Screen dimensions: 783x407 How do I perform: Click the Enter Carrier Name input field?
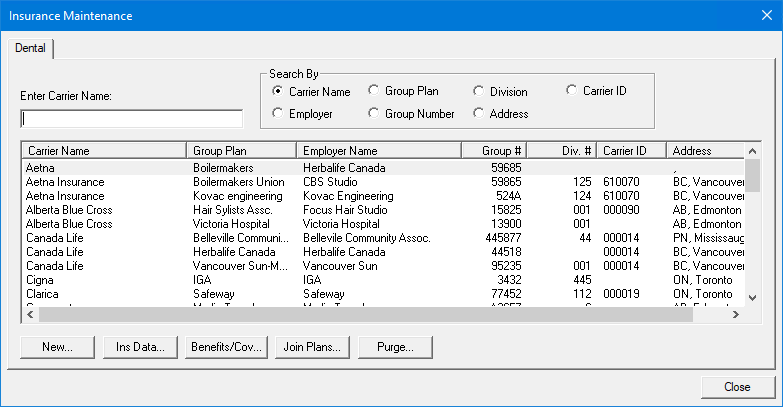click(131, 119)
